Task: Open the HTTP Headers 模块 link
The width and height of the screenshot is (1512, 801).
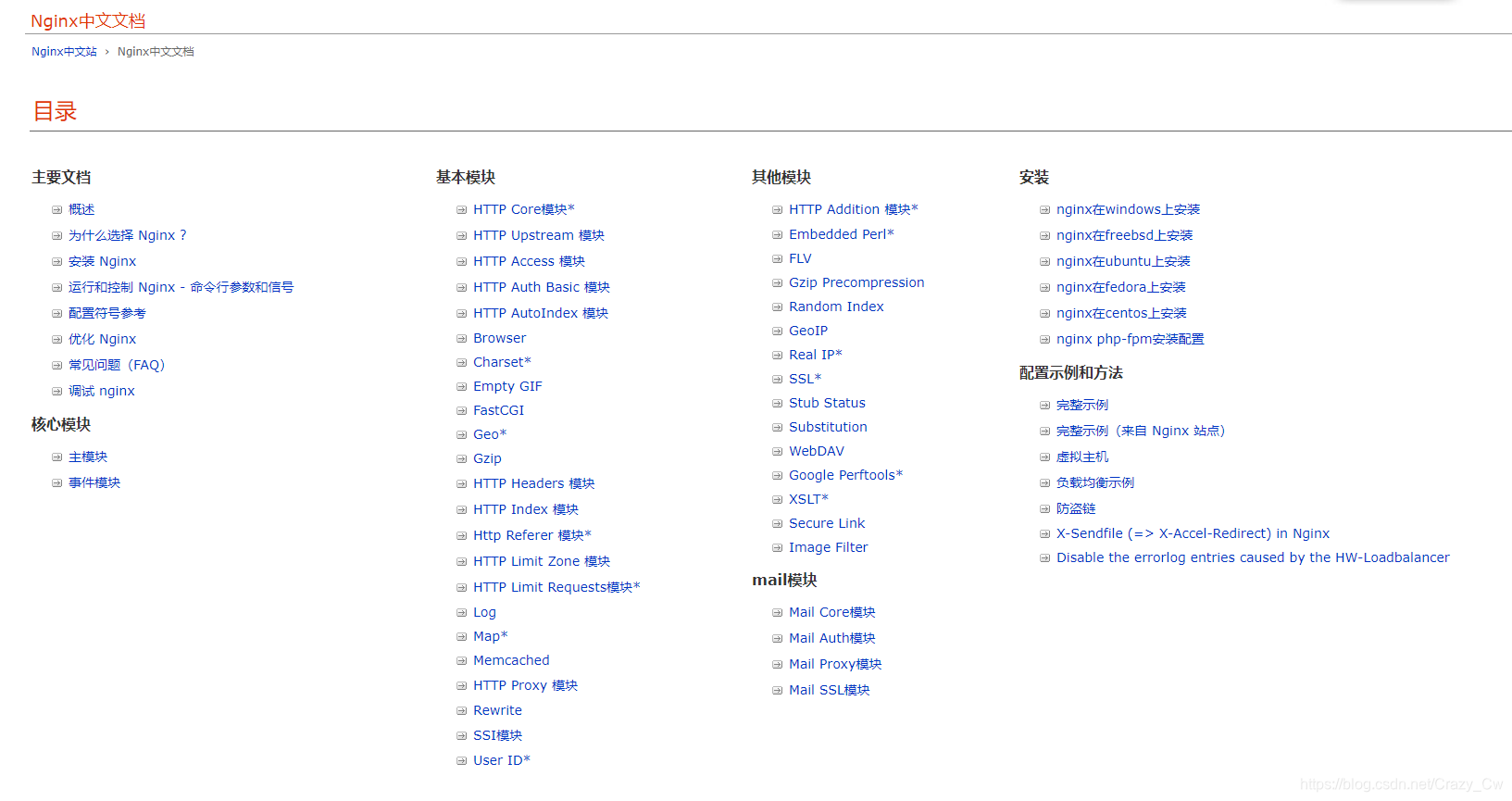Action: pos(533,483)
